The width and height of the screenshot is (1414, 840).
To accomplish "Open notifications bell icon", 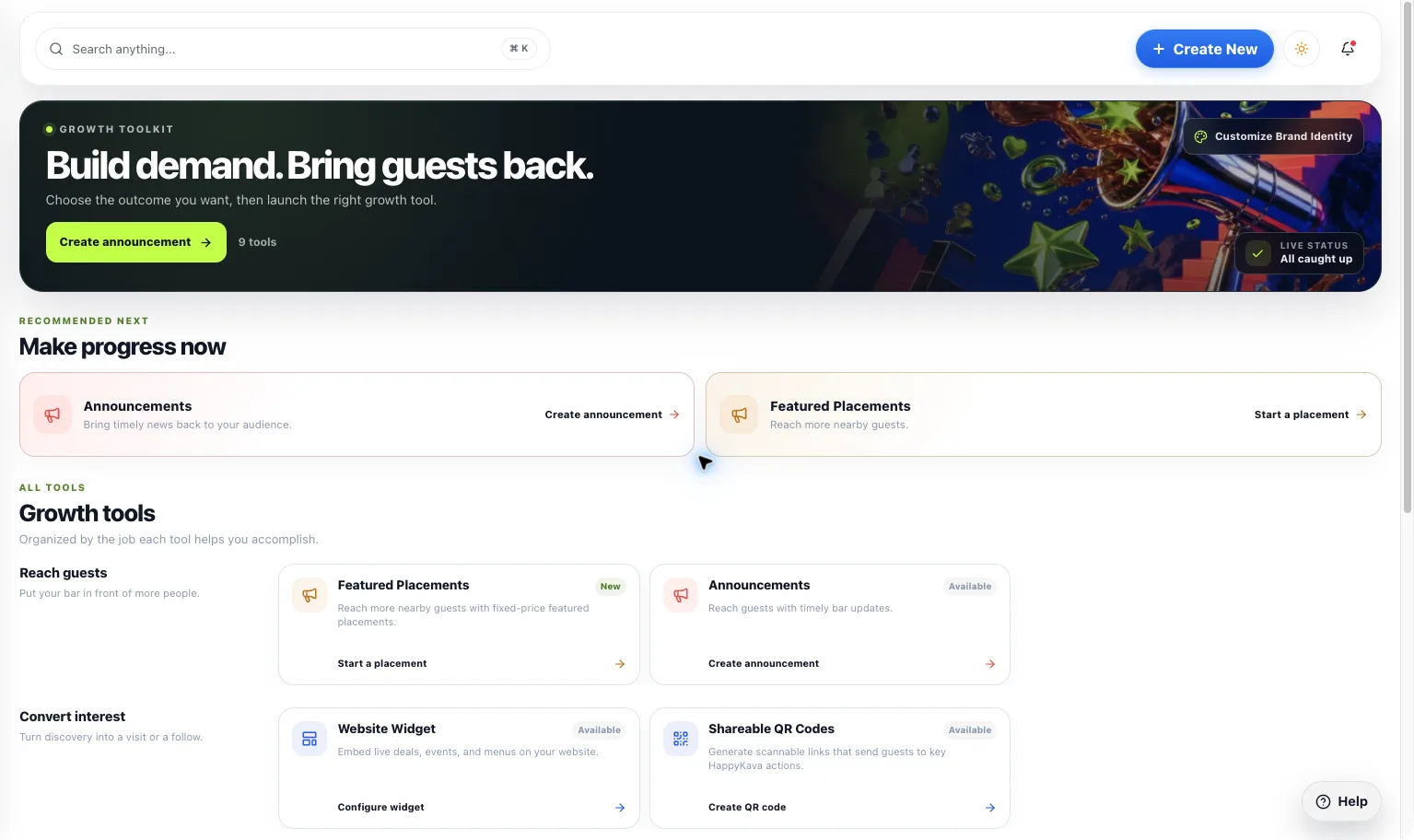I will click(1348, 49).
